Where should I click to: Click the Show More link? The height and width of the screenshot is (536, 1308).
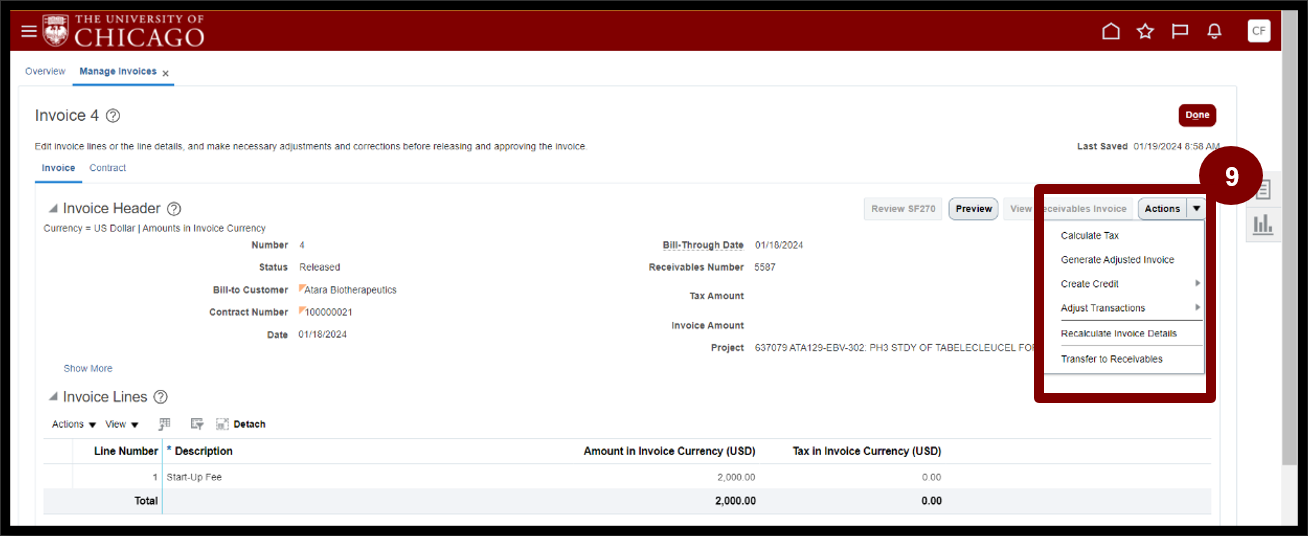tap(88, 369)
